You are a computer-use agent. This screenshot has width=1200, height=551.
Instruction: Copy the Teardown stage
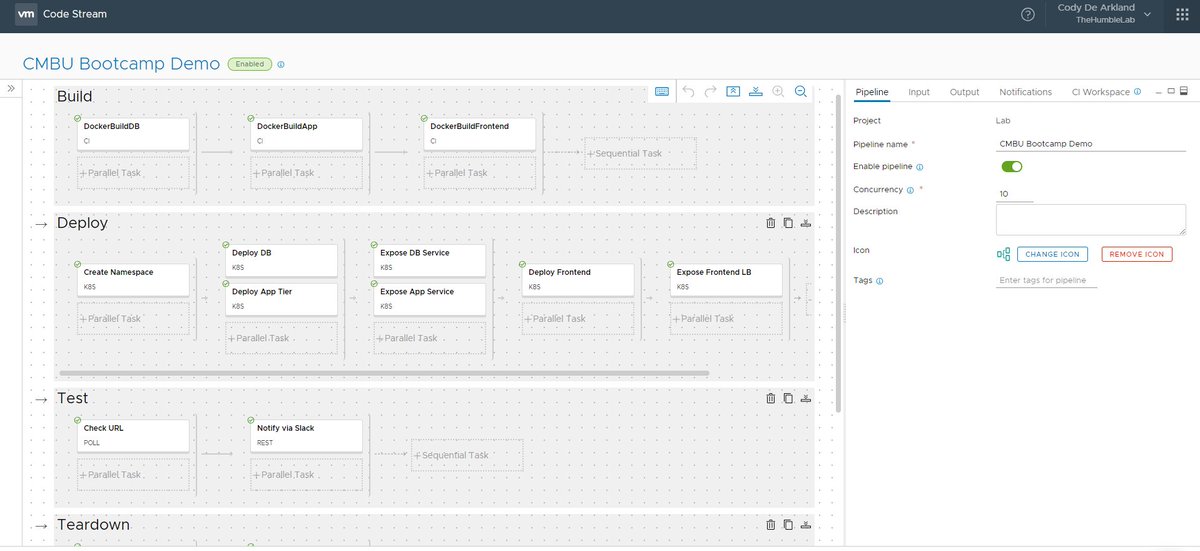click(x=788, y=524)
